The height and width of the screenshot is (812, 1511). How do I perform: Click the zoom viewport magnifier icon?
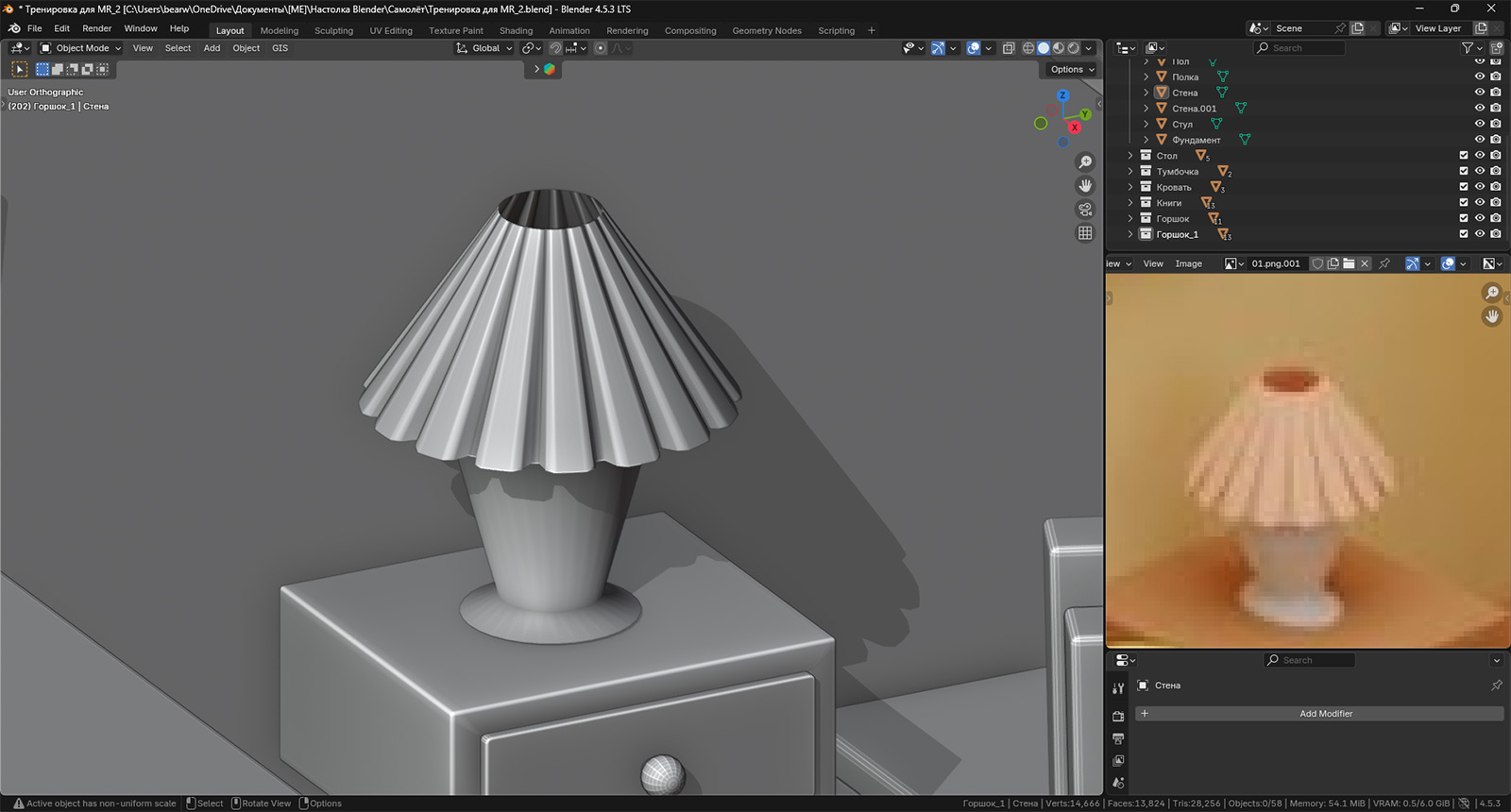click(1085, 162)
